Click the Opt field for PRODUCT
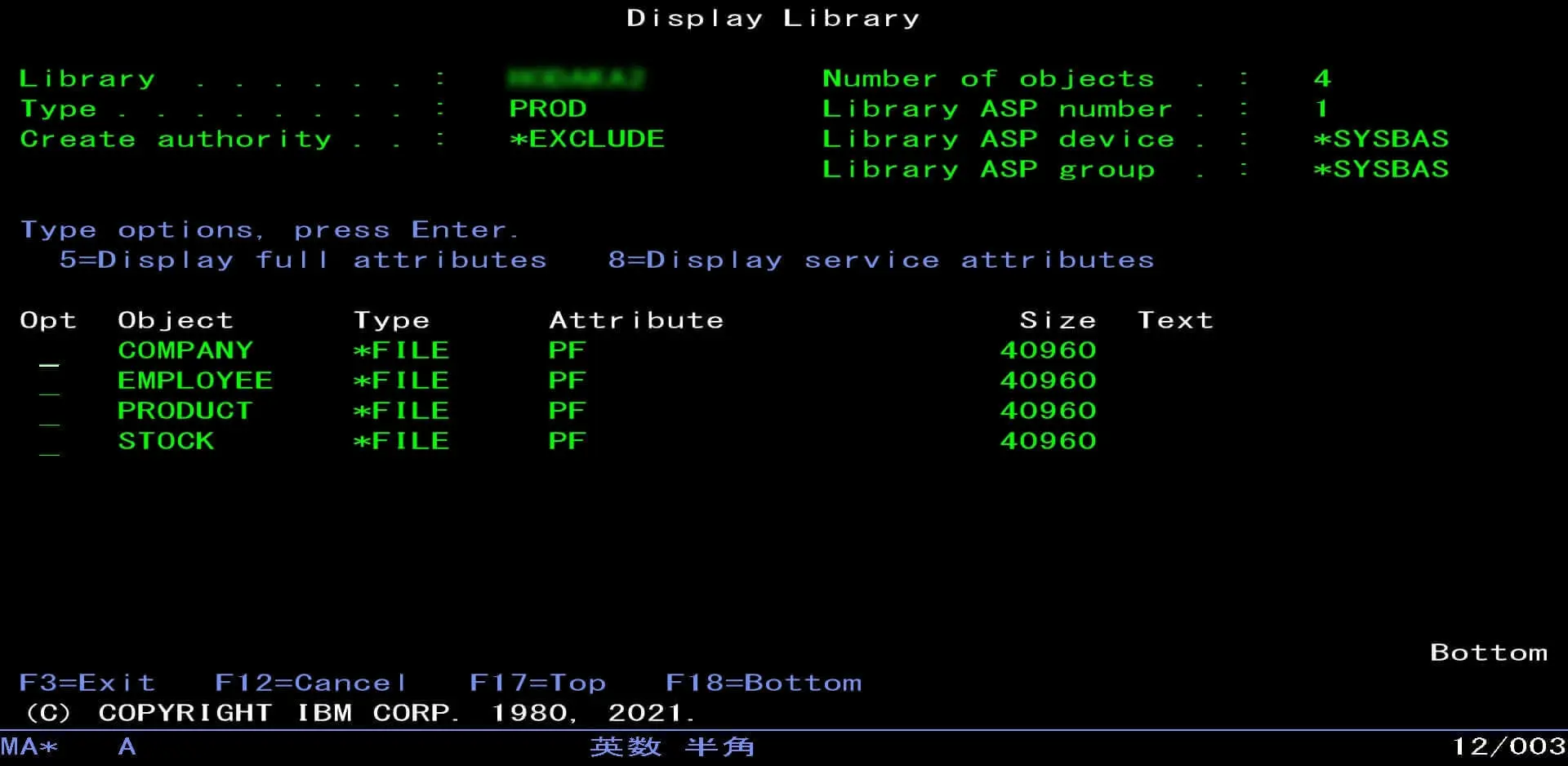The width and height of the screenshot is (1568, 766). (49, 412)
